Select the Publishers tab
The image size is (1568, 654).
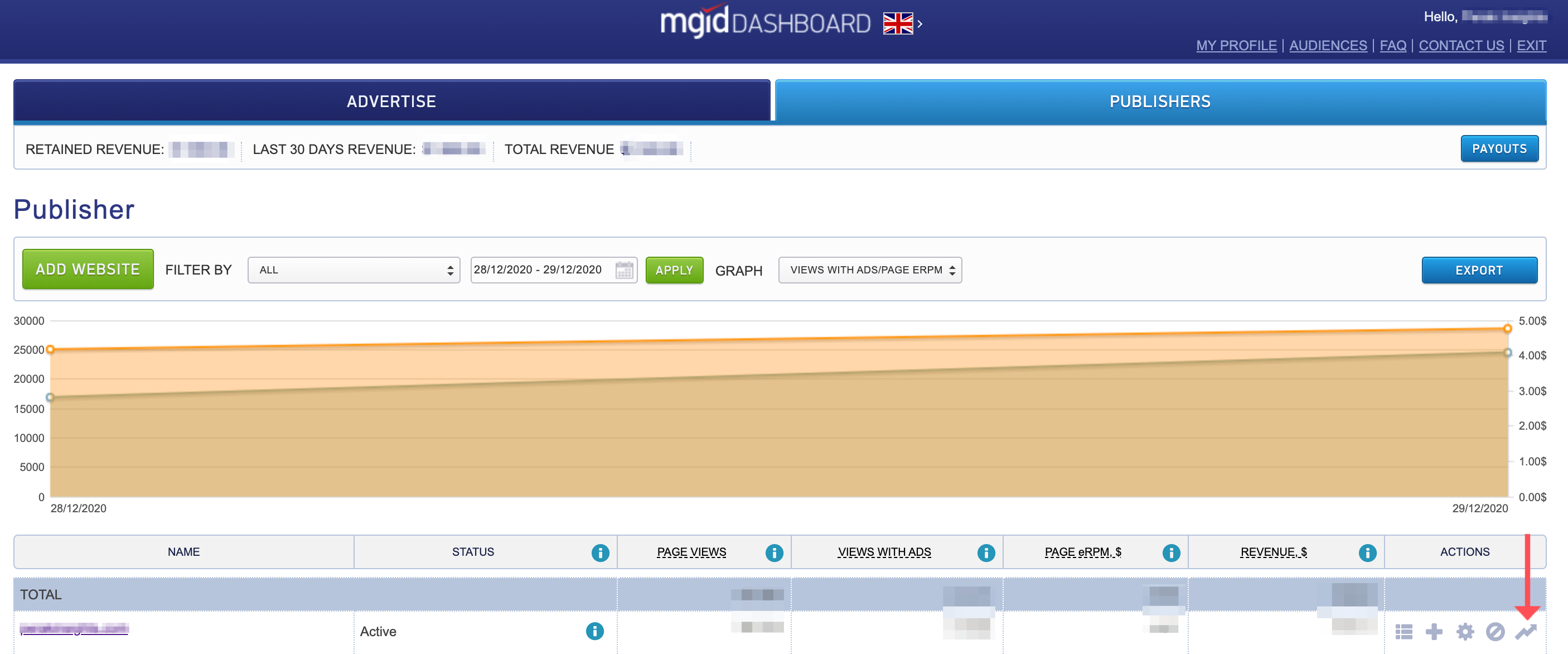1160,101
